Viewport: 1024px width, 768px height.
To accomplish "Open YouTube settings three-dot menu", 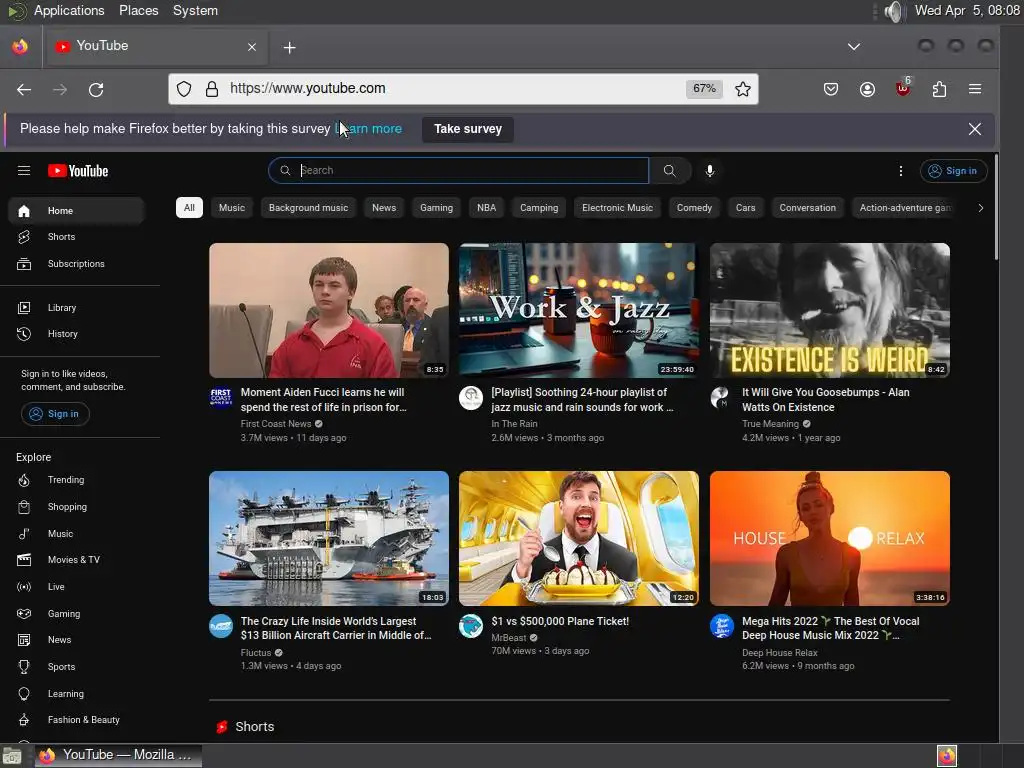I will (x=901, y=170).
